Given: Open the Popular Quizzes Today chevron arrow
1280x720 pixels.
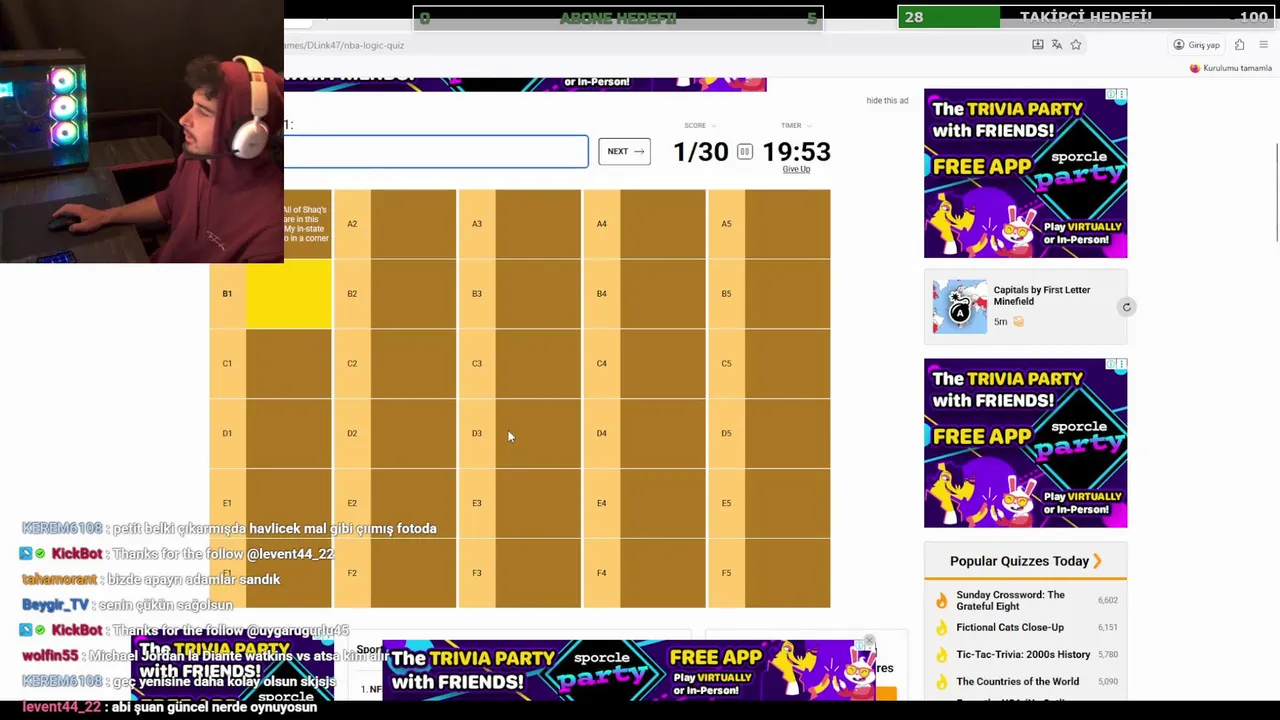Looking at the screenshot, I should [x=1097, y=561].
